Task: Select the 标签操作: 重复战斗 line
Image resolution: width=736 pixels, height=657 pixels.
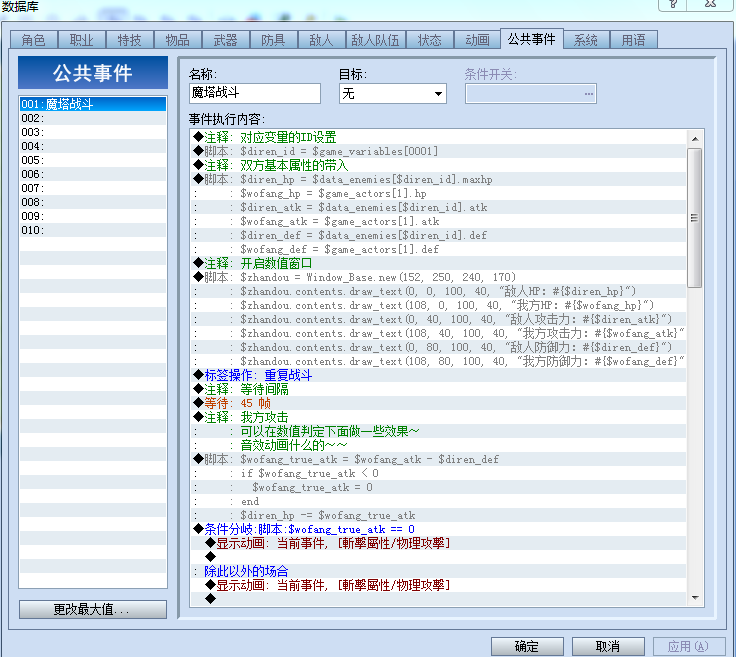Action: [438, 375]
